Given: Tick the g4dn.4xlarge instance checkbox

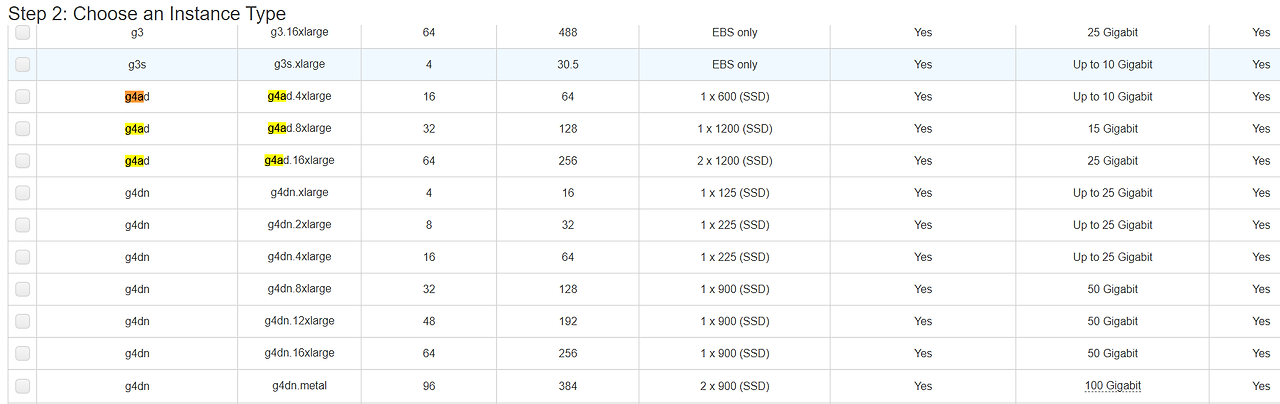Looking at the screenshot, I should coord(22,257).
